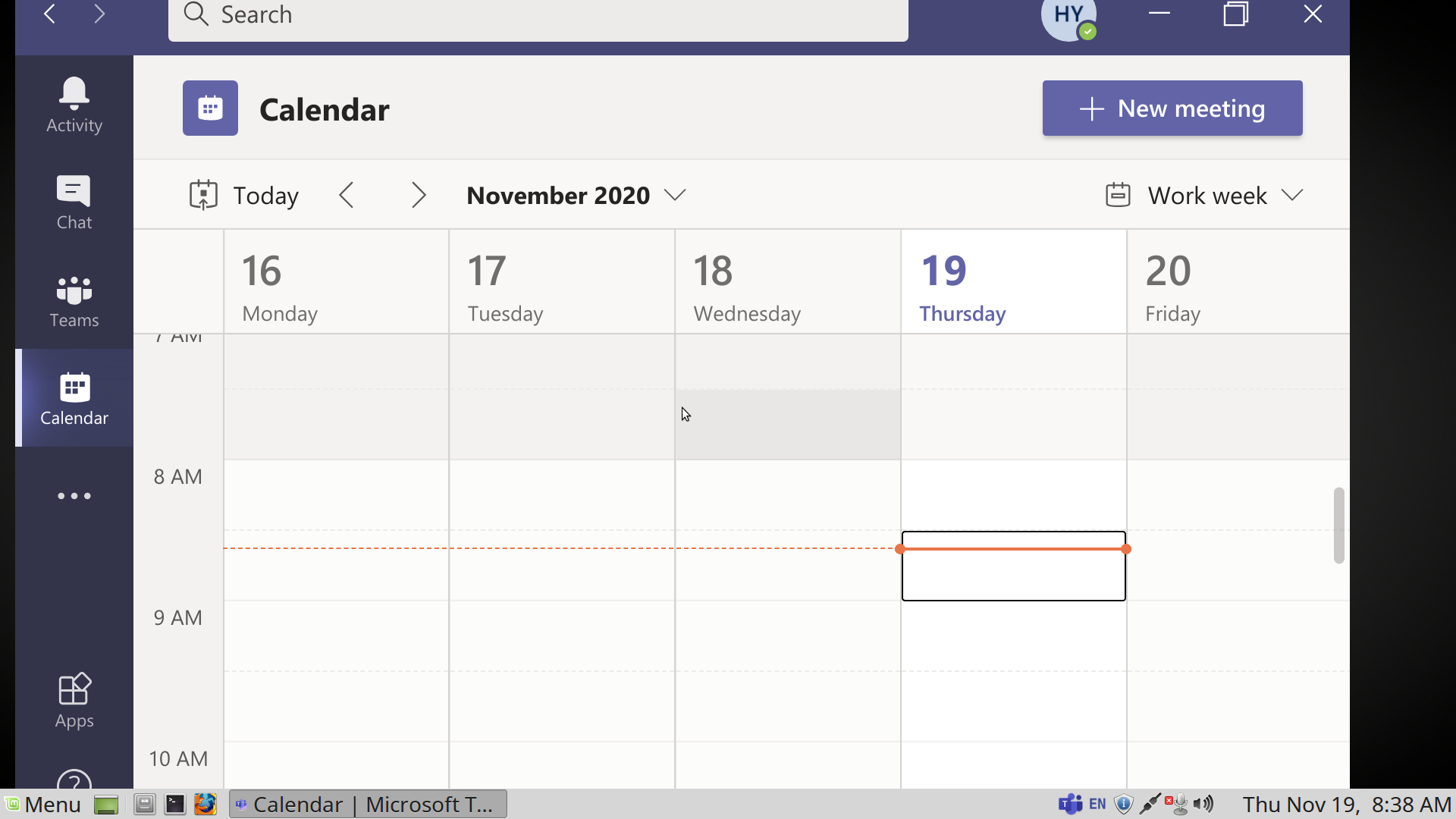Open the Apps section
This screenshot has width=1456, height=819.
point(73,700)
